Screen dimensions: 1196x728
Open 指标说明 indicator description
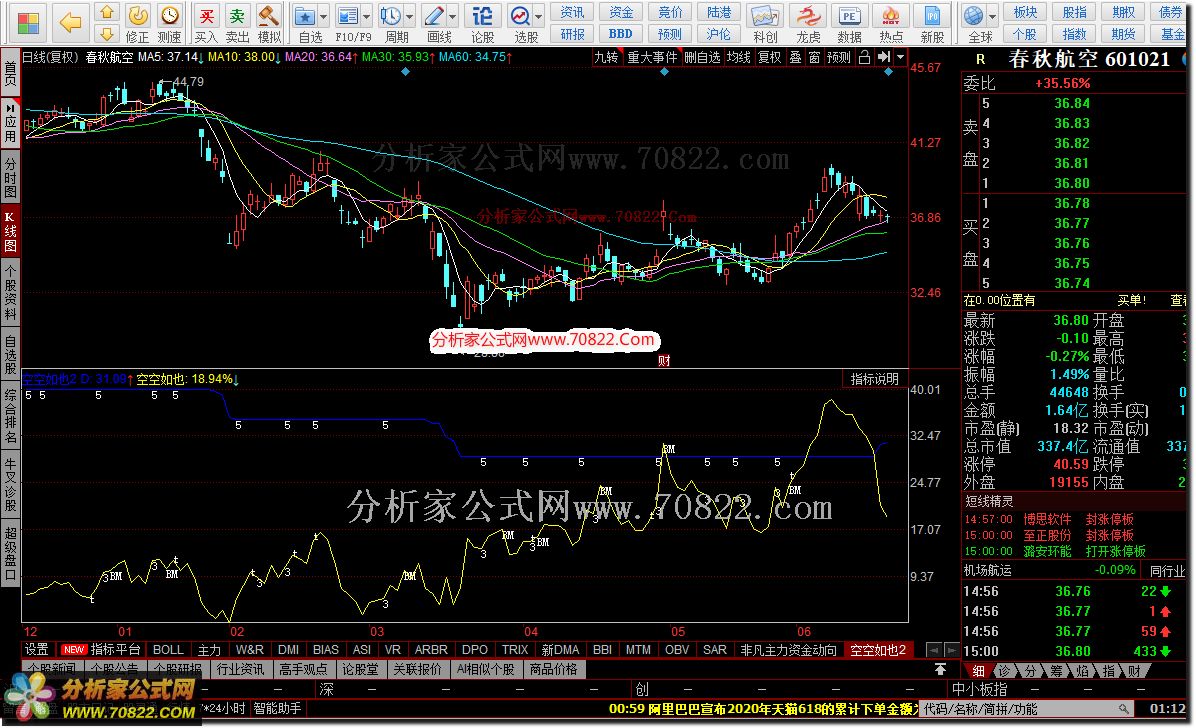pos(875,378)
